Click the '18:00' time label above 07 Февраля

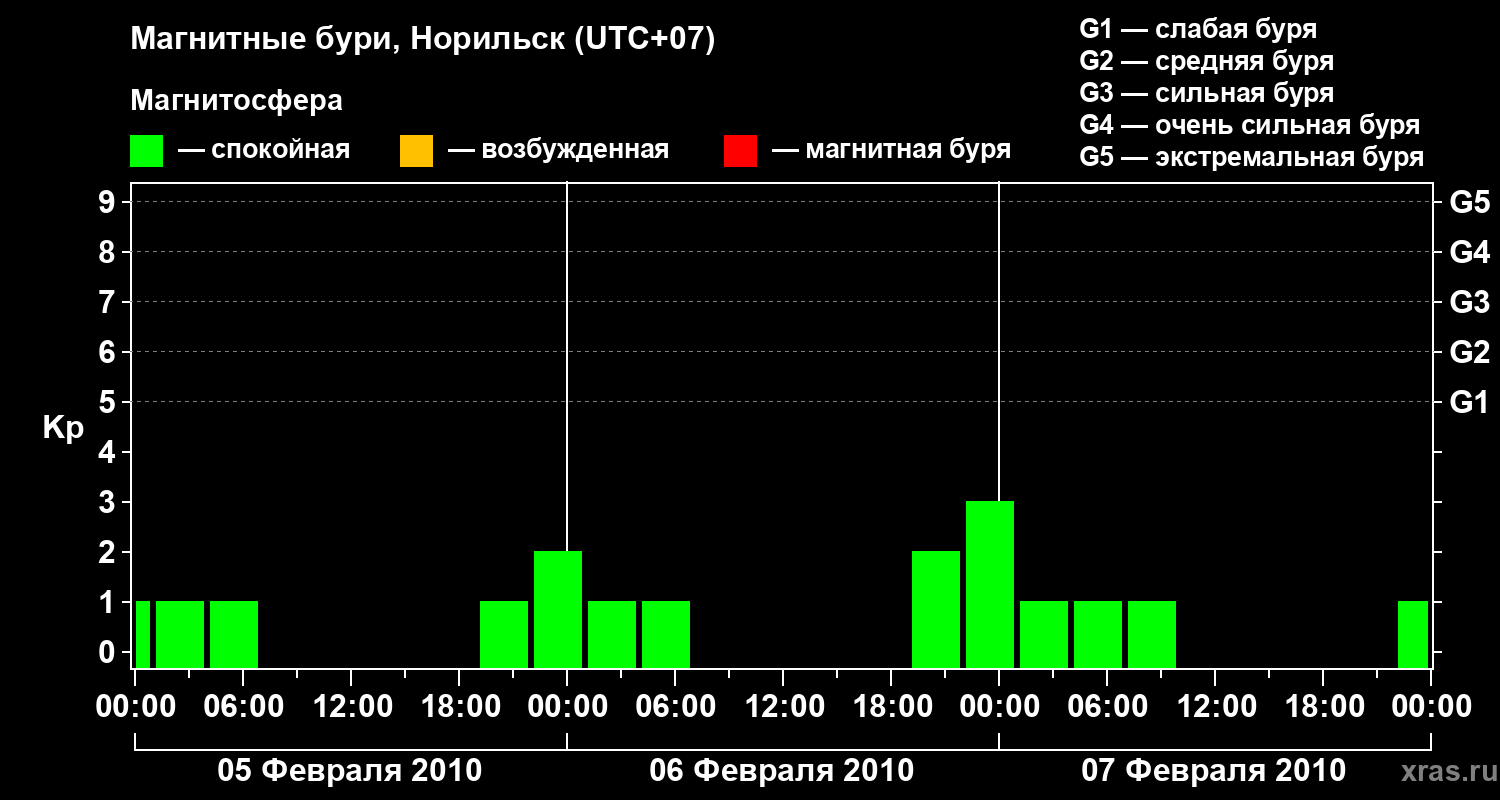(x=1323, y=707)
